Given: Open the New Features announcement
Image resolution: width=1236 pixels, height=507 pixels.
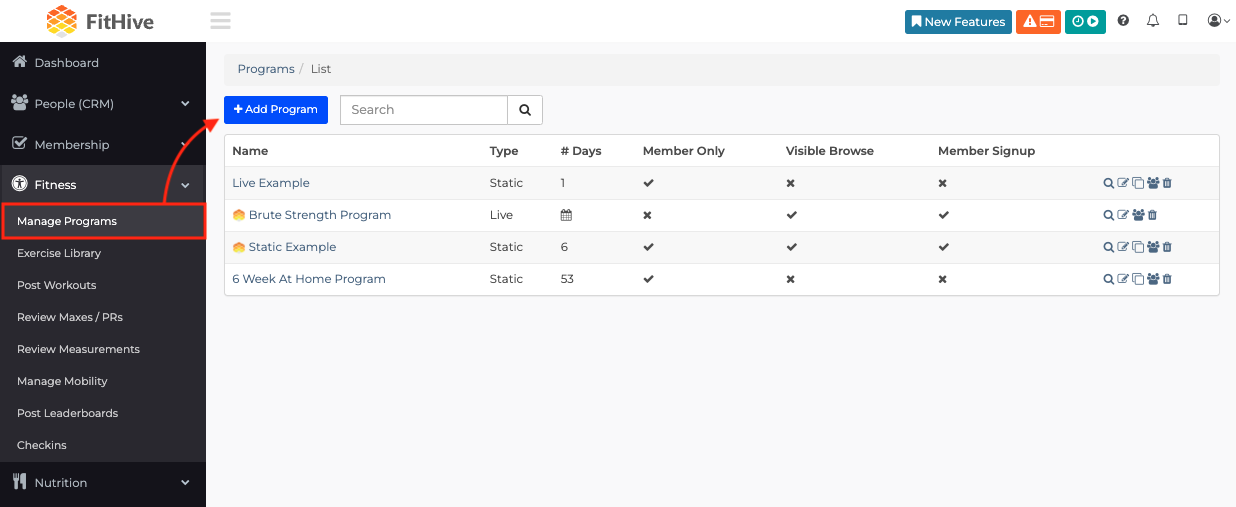Looking at the screenshot, I should [958, 22].
